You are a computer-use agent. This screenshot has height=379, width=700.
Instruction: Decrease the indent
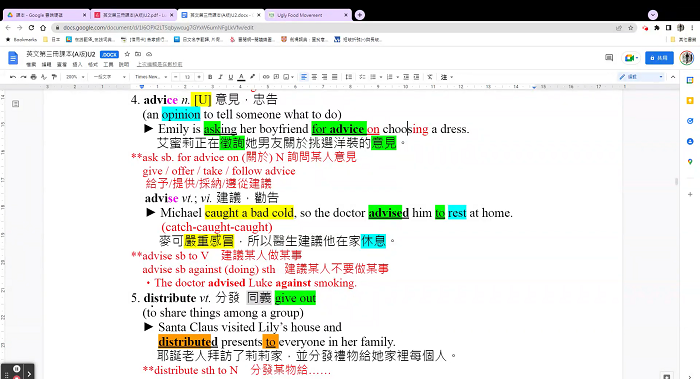406,77
